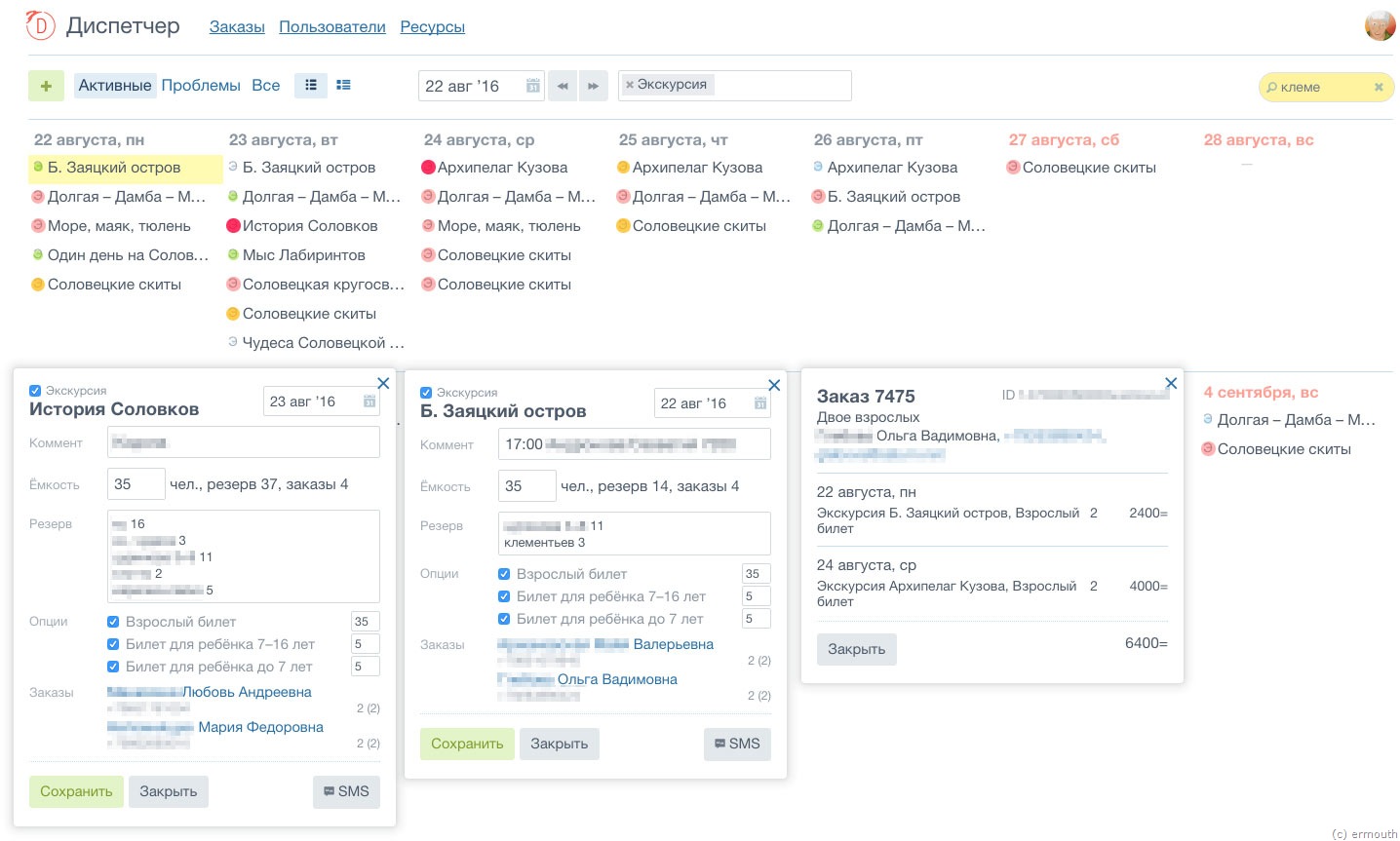Screen dimensions: 1400x841
Task: Open the Пользователи menu
Action: pos(332,27)
